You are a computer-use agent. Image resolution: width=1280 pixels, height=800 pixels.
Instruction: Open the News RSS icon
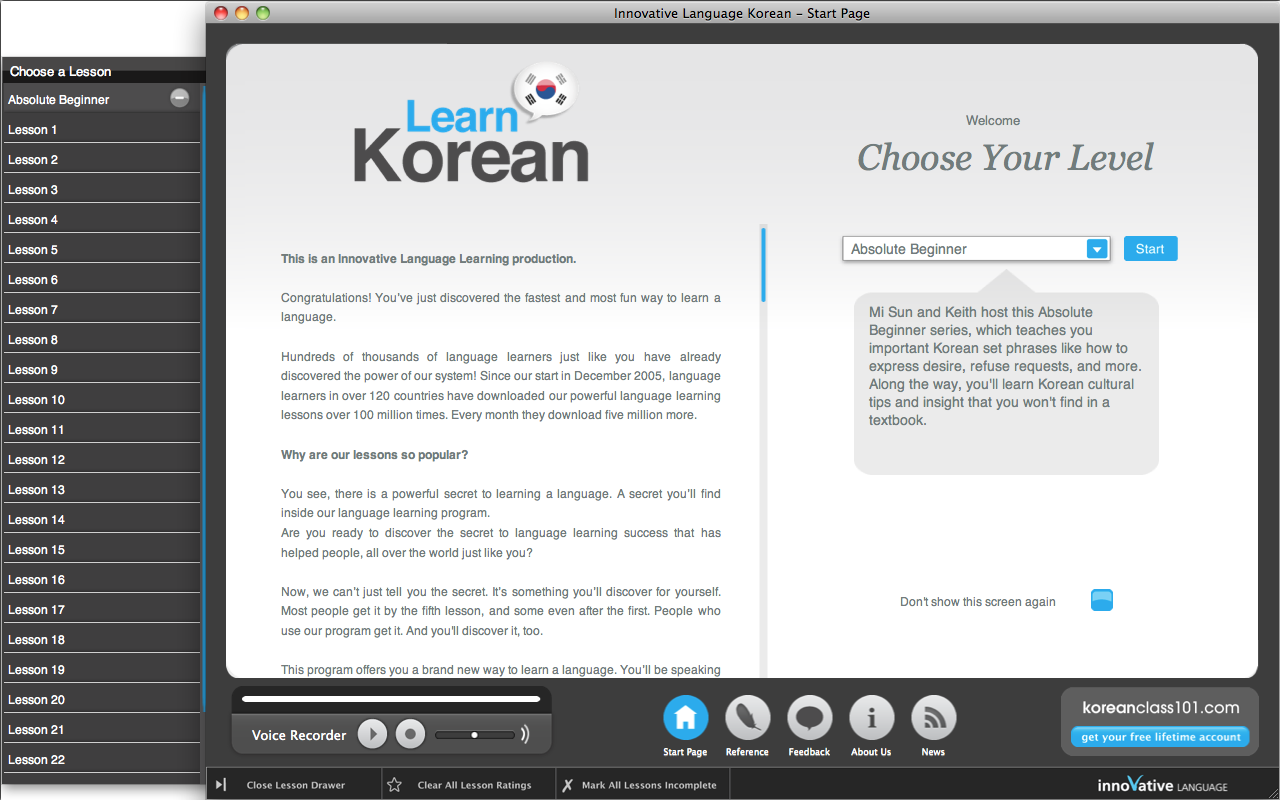tap(933, 718)
